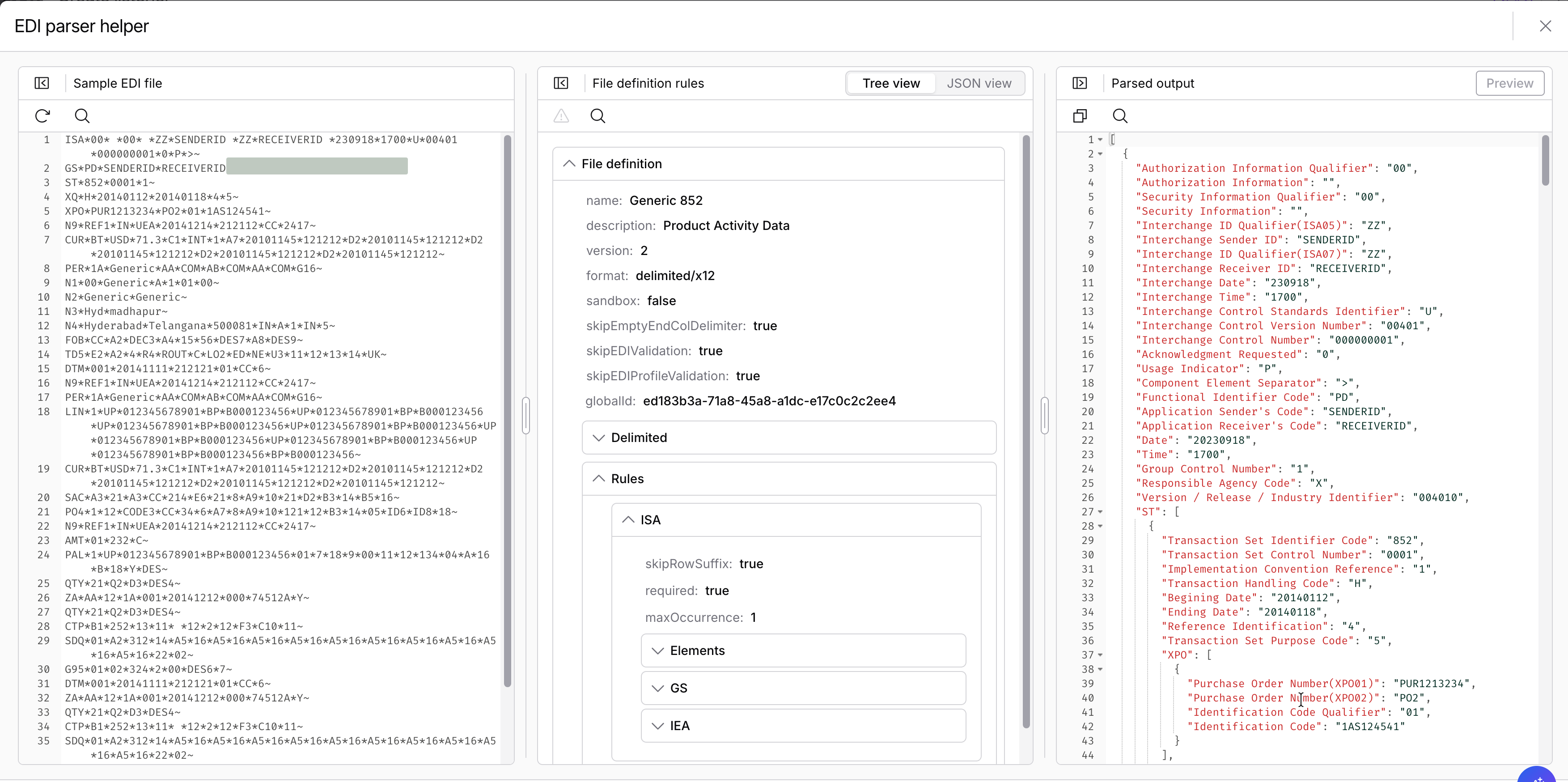Click '"Group Control Number"' output line

pyautogui.click(x=1225, y=469)
